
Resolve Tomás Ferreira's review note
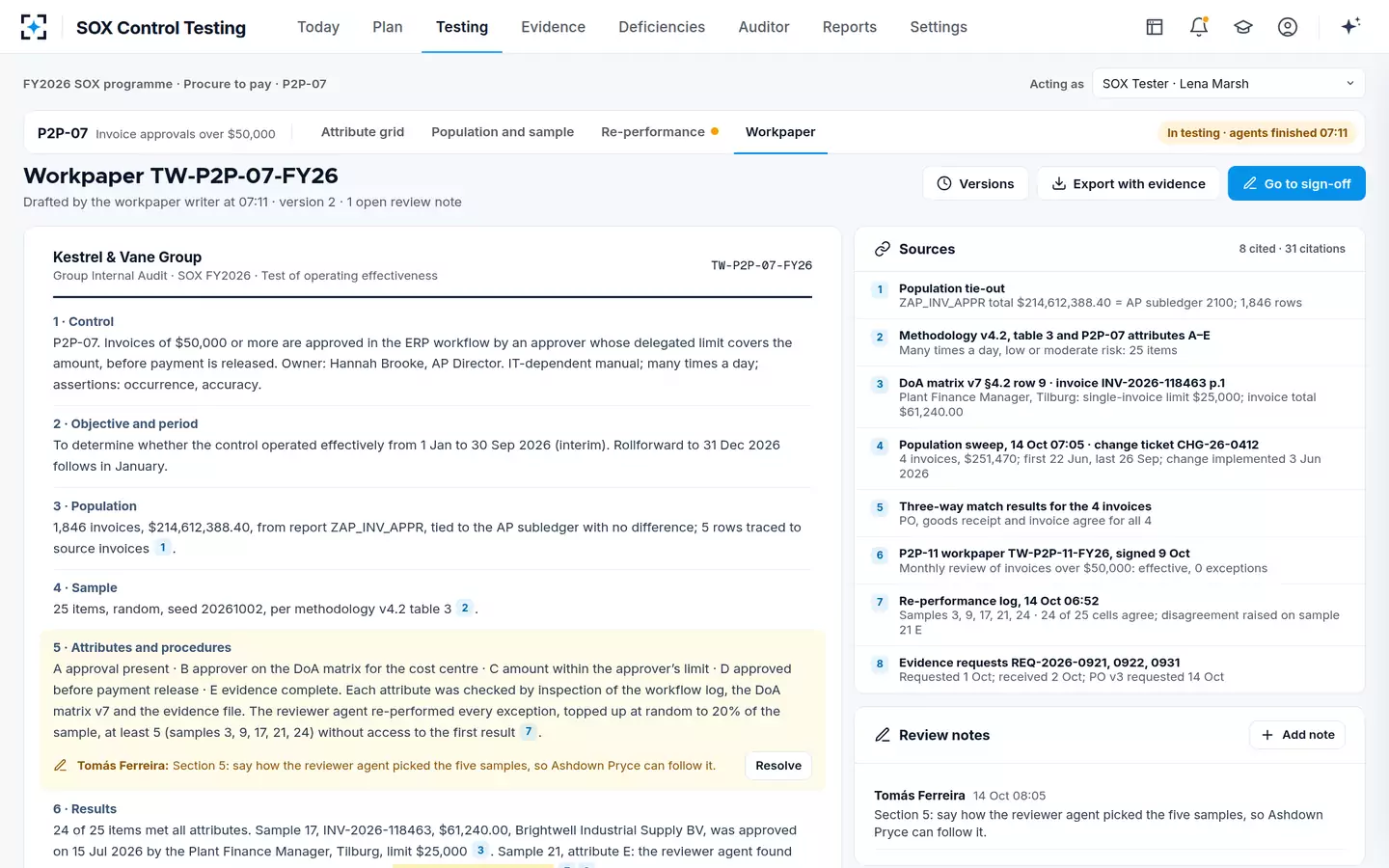[778, 766]
